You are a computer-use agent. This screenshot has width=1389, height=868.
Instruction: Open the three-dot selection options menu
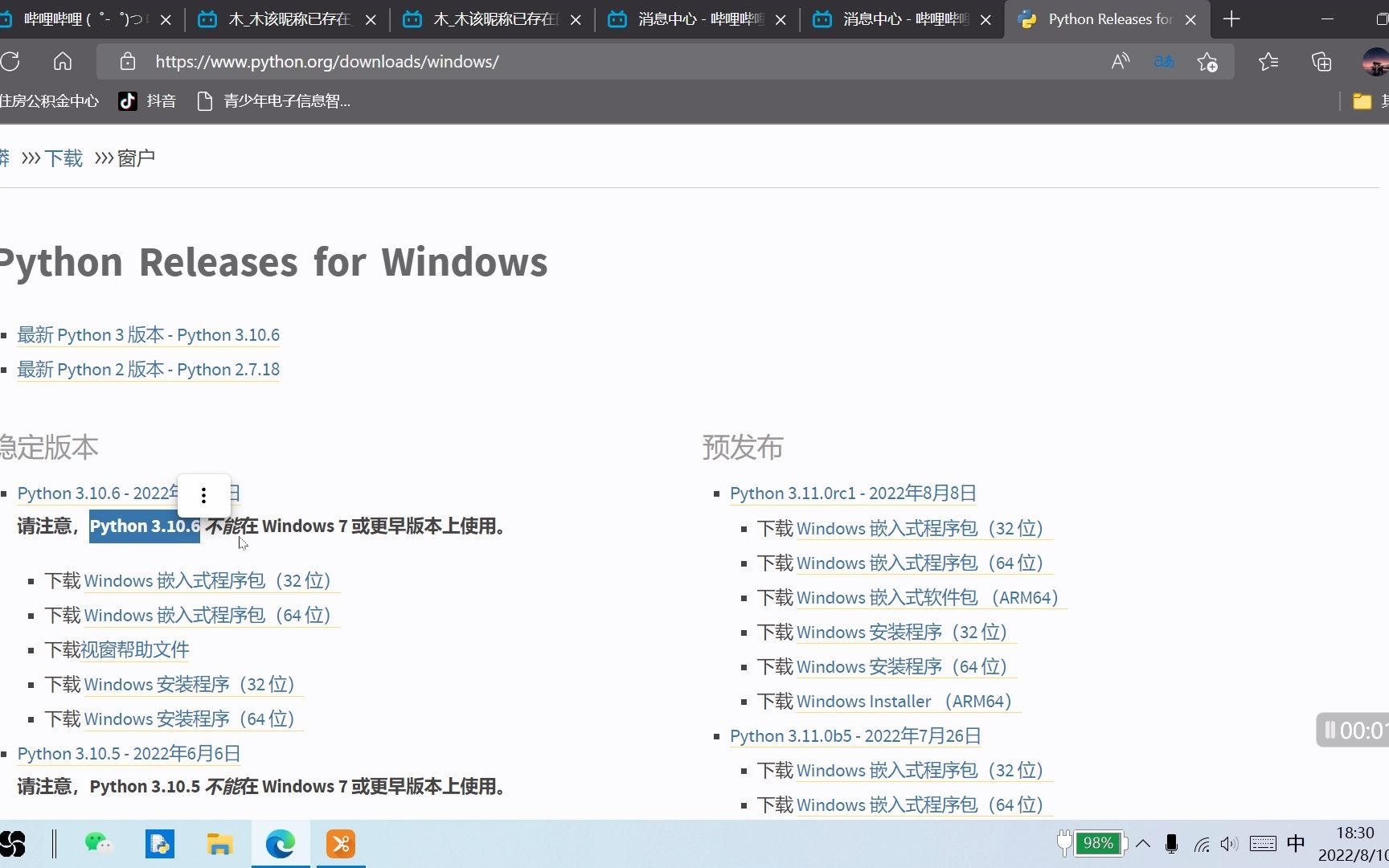[x=203, y=495]
